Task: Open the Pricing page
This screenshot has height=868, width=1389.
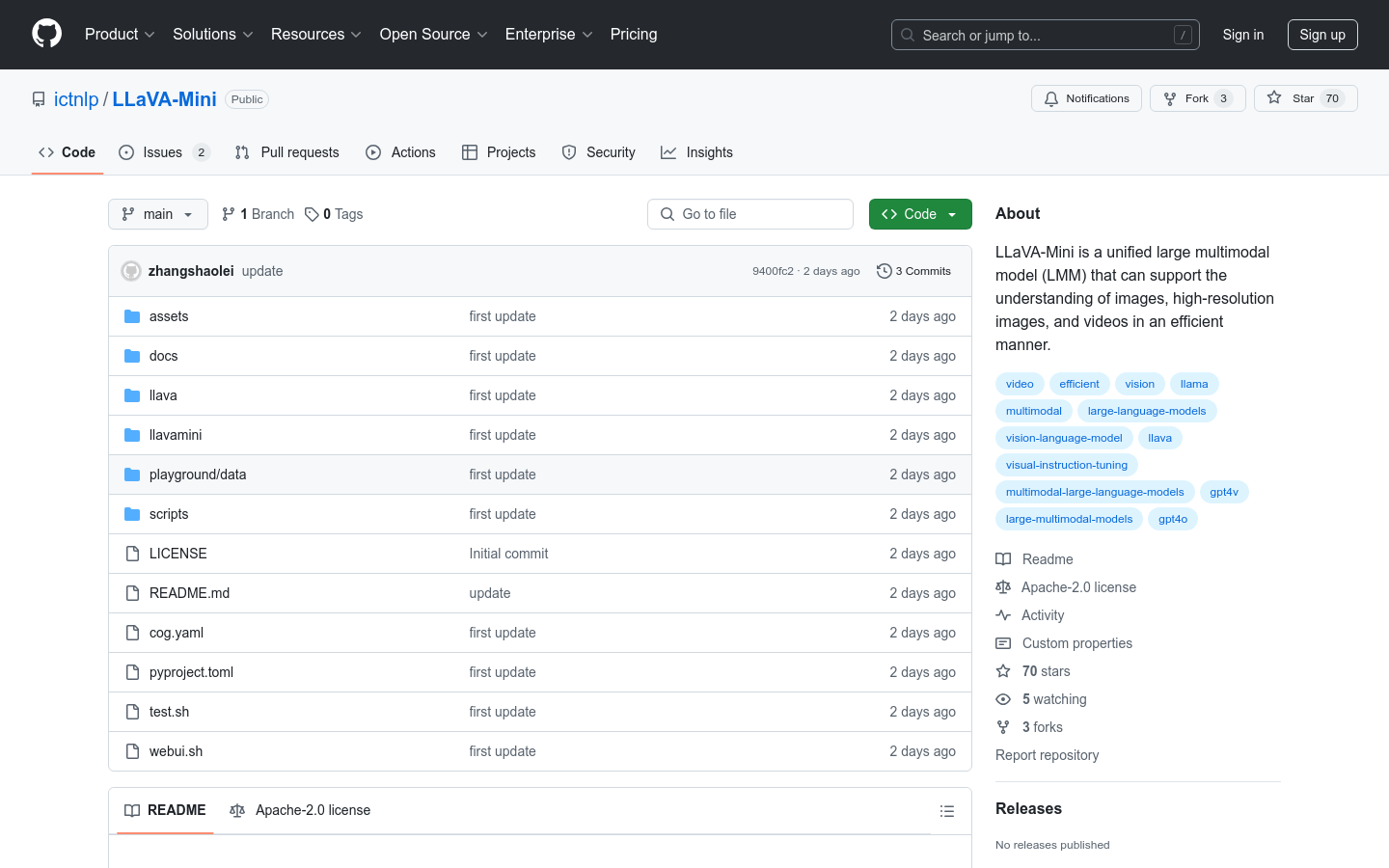Action: click(634, 34)
